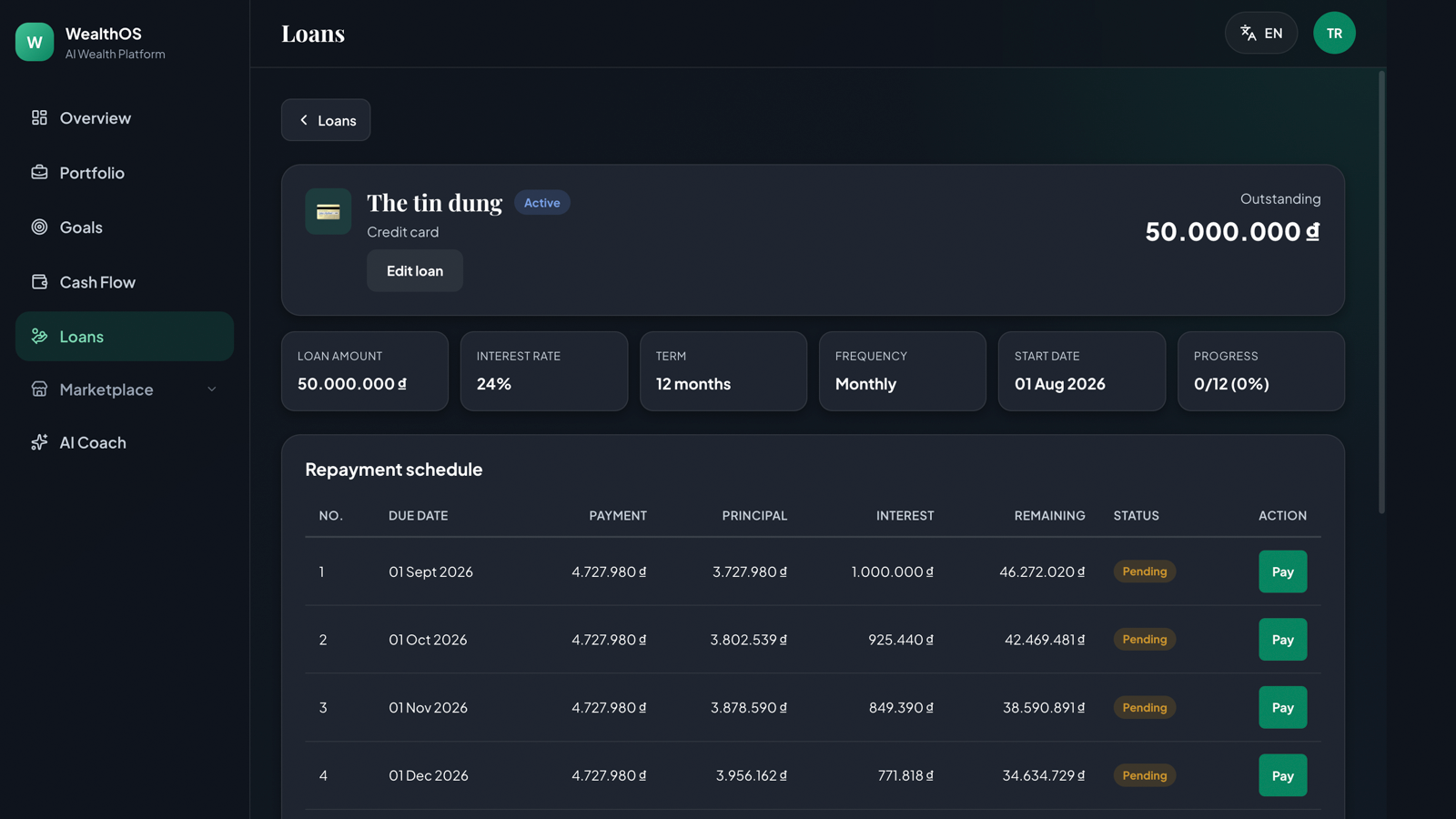Pay installment number 4
1456x819 pixels.
[x=1282, y=775]
